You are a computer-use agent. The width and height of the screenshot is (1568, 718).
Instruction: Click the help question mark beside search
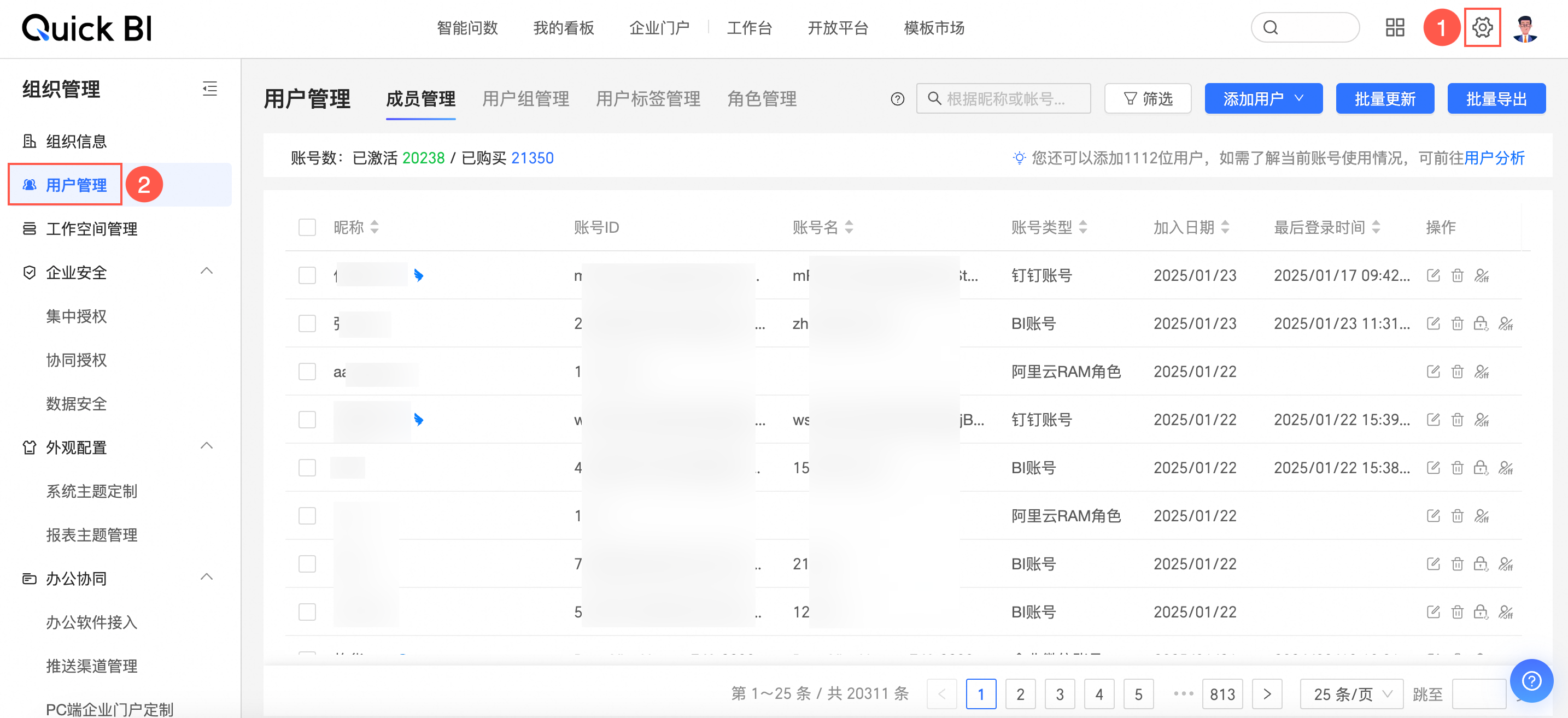tap(897, 99)
